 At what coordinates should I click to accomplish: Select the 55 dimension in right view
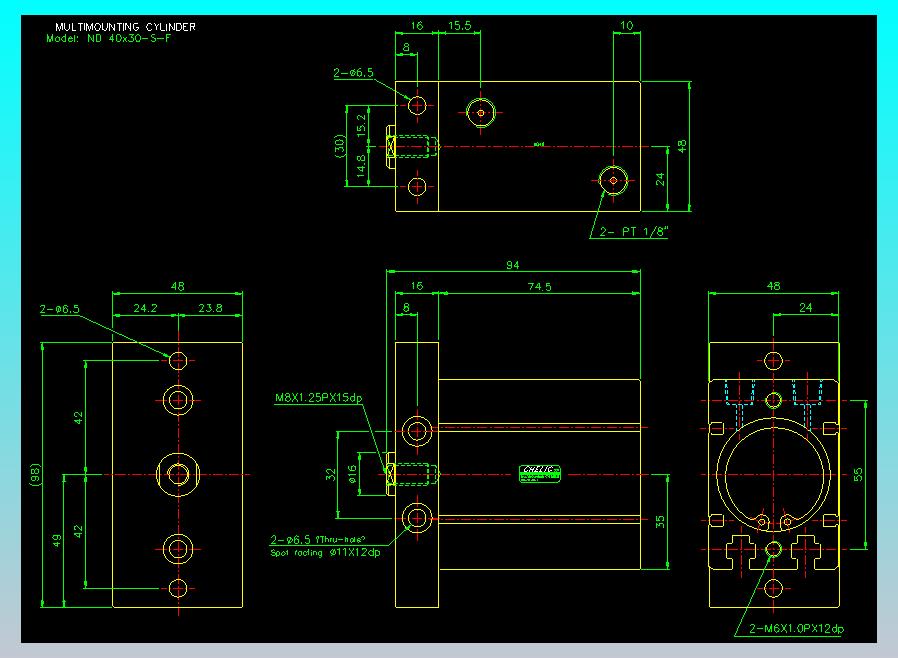pyautogui.click(x=859, y=475)
